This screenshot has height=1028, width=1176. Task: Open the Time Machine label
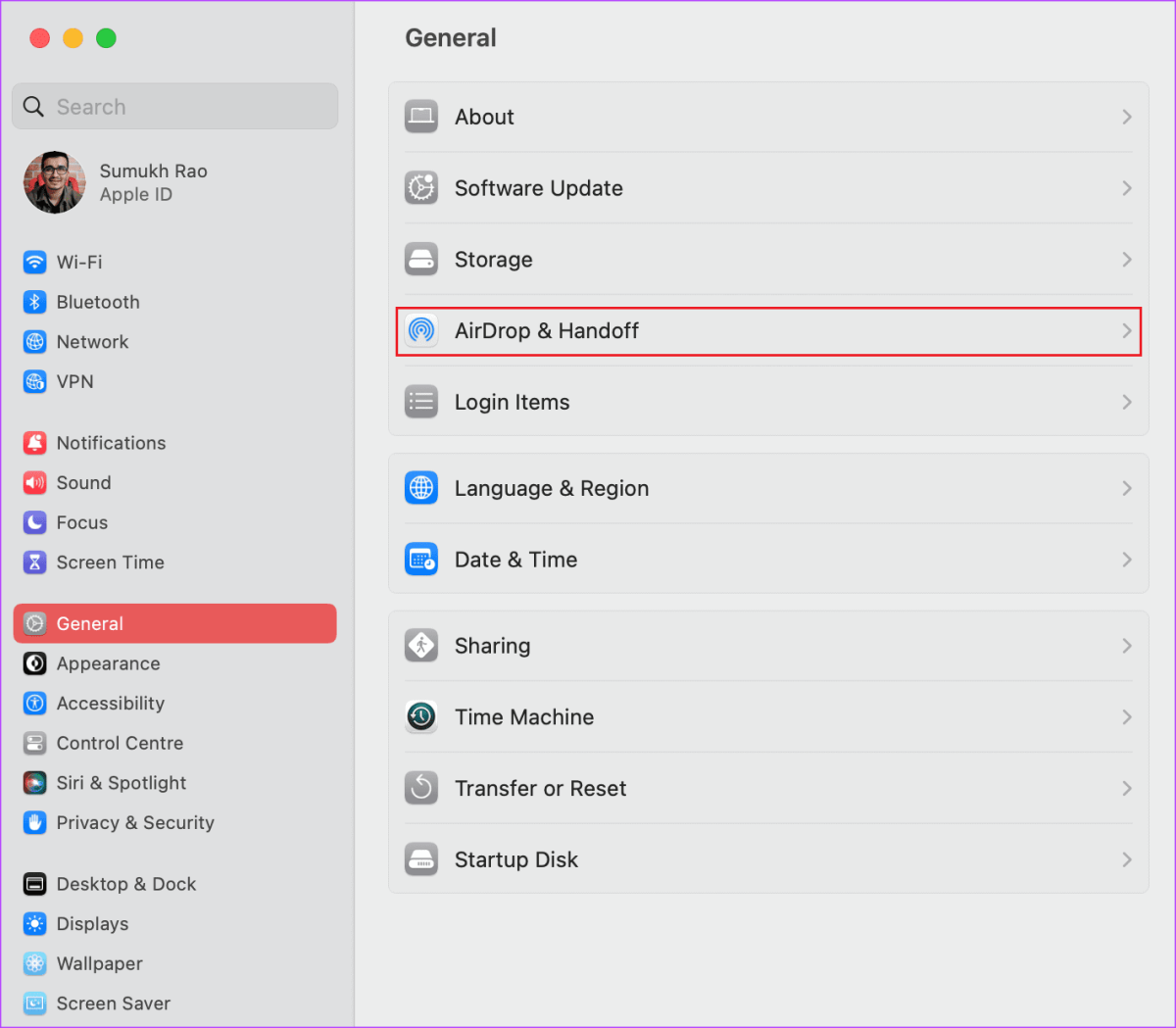click(524, 717)
